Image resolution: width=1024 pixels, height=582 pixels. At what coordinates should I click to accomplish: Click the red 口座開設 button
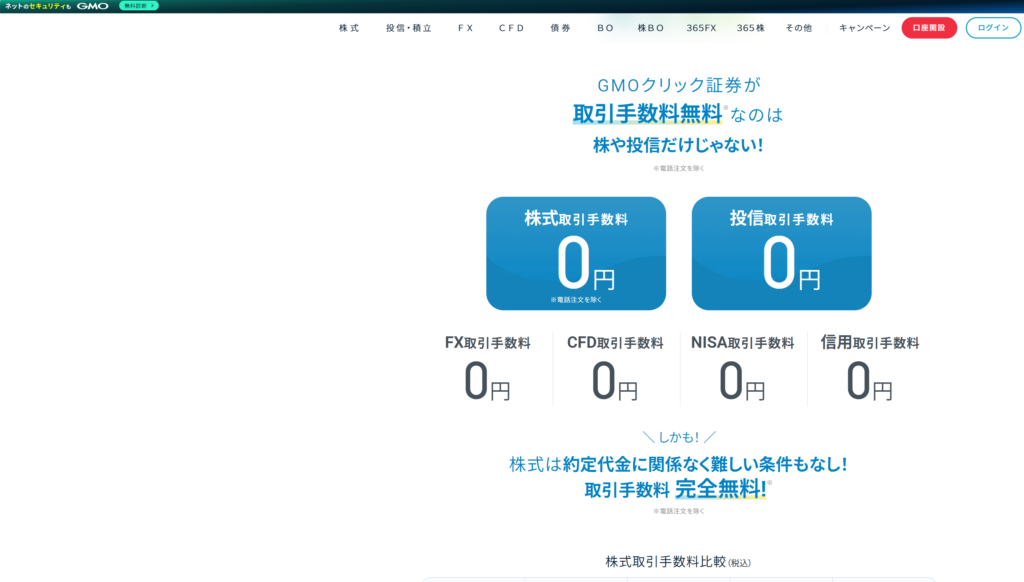929,27
